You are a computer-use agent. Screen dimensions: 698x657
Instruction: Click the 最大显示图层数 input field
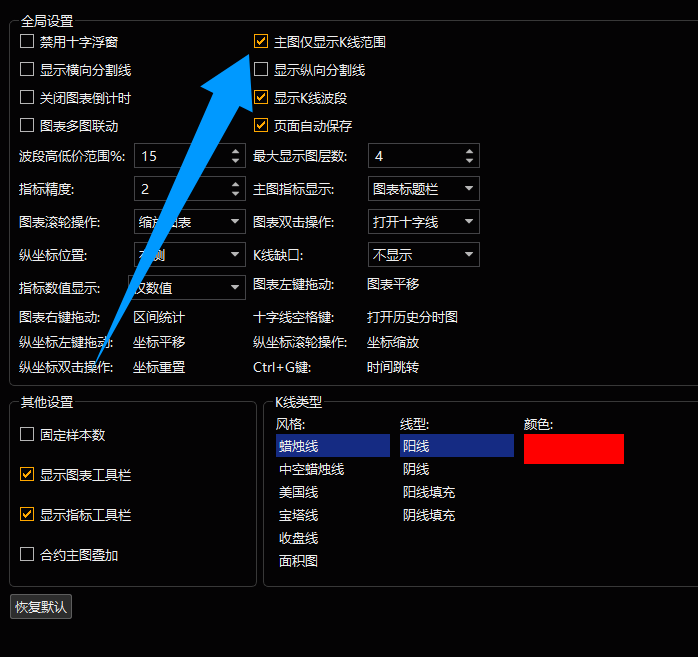[x=414, y=156]
